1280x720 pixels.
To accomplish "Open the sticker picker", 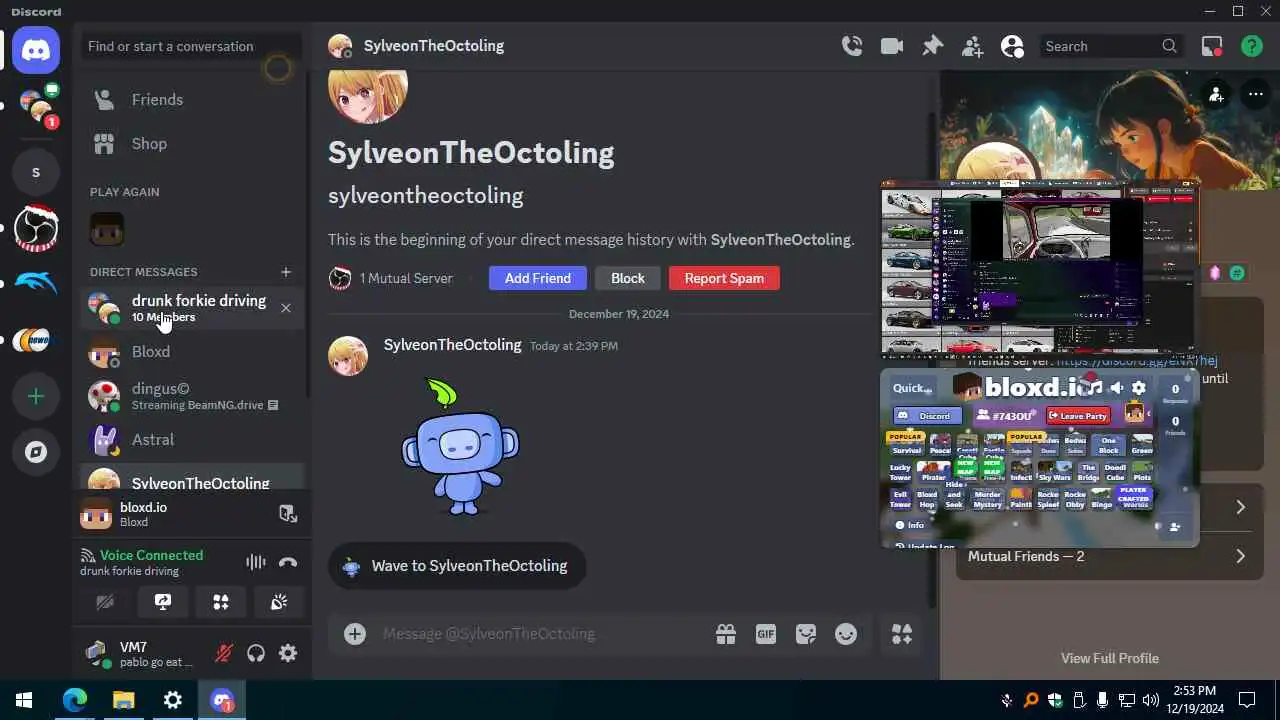I will pos(806,634).
